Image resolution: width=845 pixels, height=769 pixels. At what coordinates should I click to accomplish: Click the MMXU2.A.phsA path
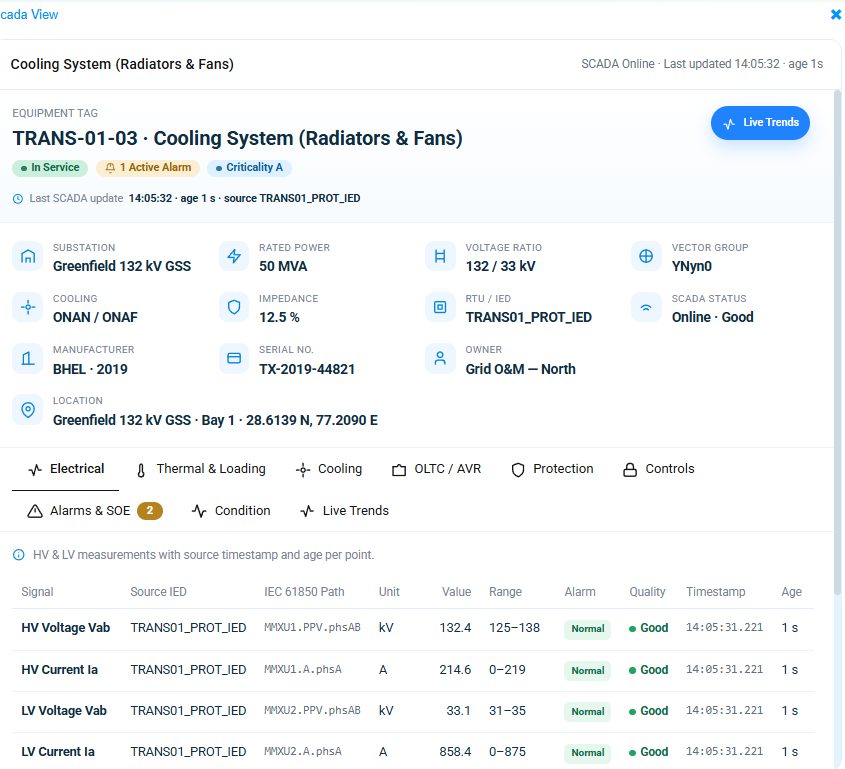[x=303, y=752]
